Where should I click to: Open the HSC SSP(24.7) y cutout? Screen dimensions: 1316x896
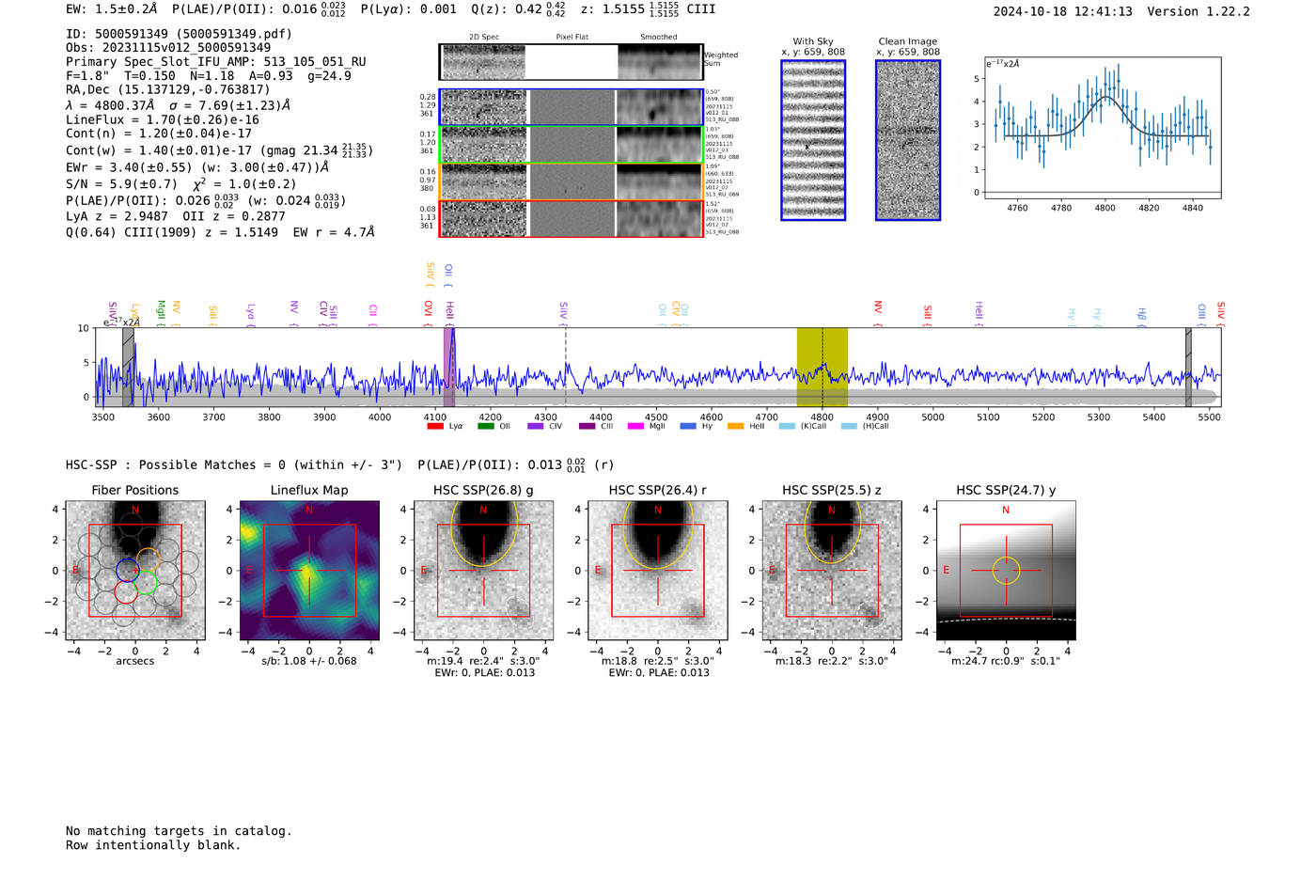point(1006,571)
